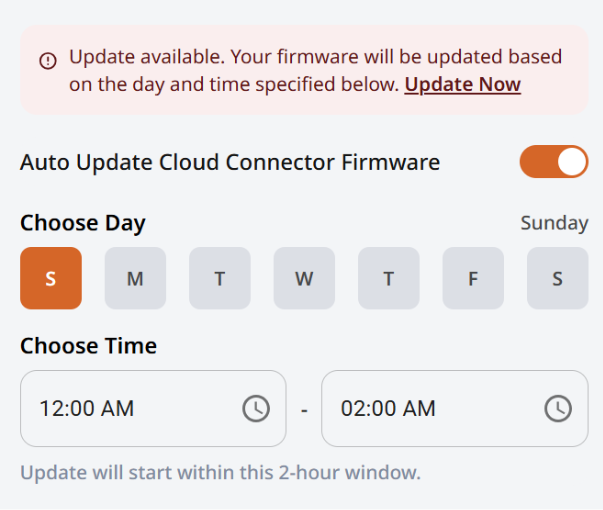Set update day to Friday
This screenshot has width=603, height=510.
(x=473, y=278)
